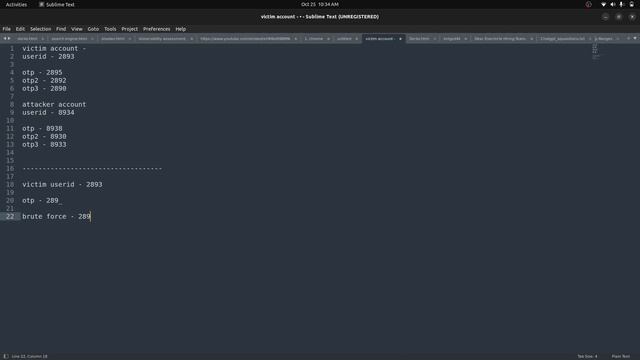Viewport: 640px width, 360px height.
Task: Close the youtube URL tab
Action: pos(296,39)
